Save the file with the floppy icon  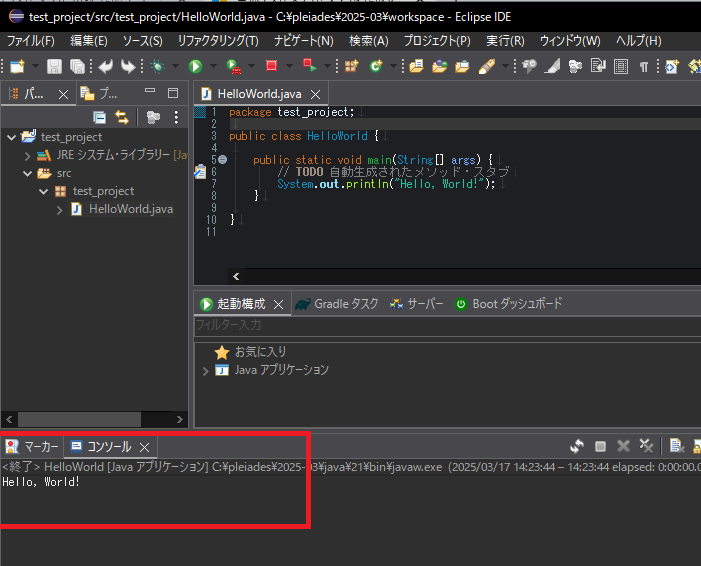coord(54,67)
